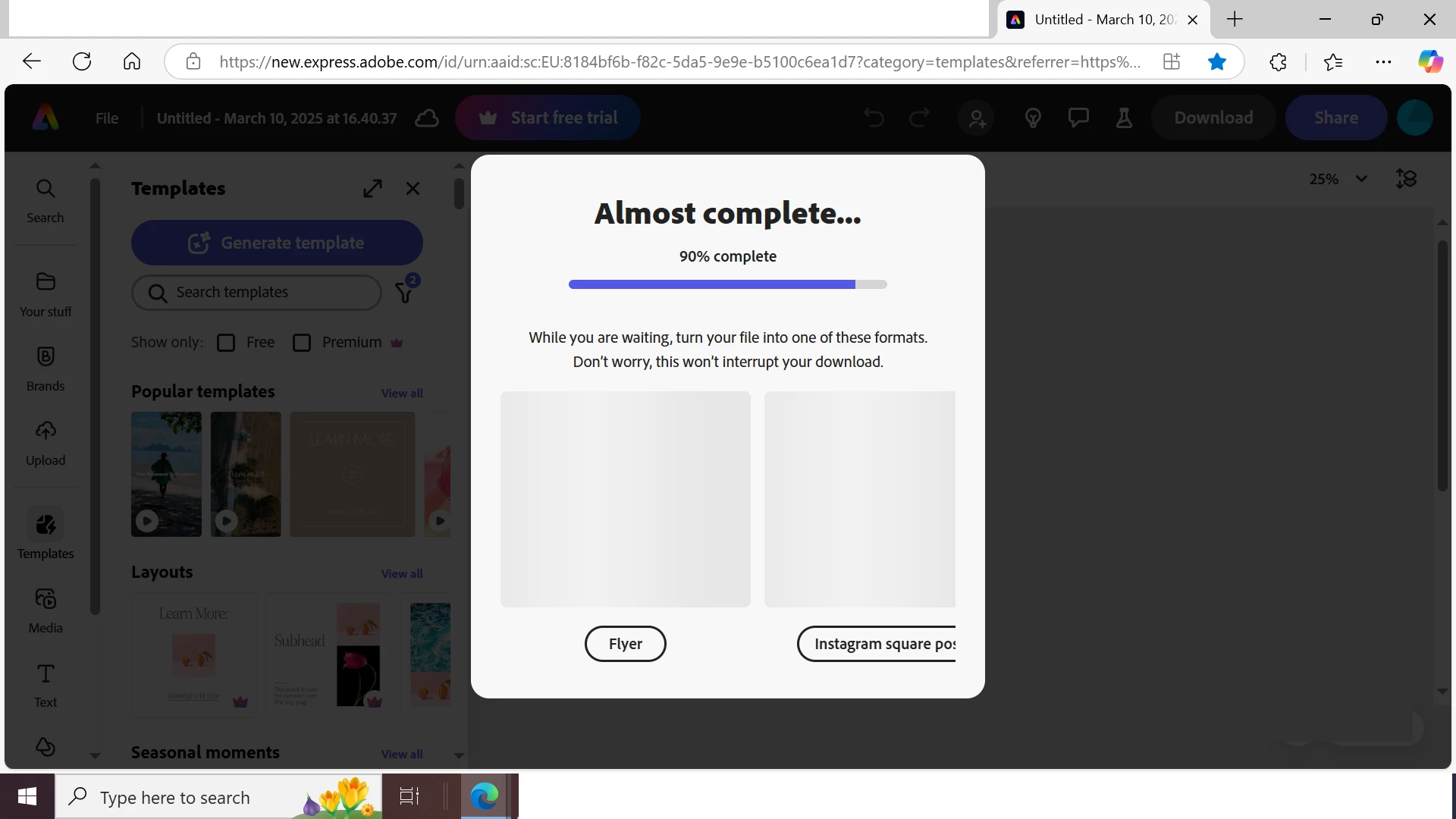The image size is (1456, 819).
Task: Toggle the Premium templates checkbox
Action: click(x=302, y=343)
